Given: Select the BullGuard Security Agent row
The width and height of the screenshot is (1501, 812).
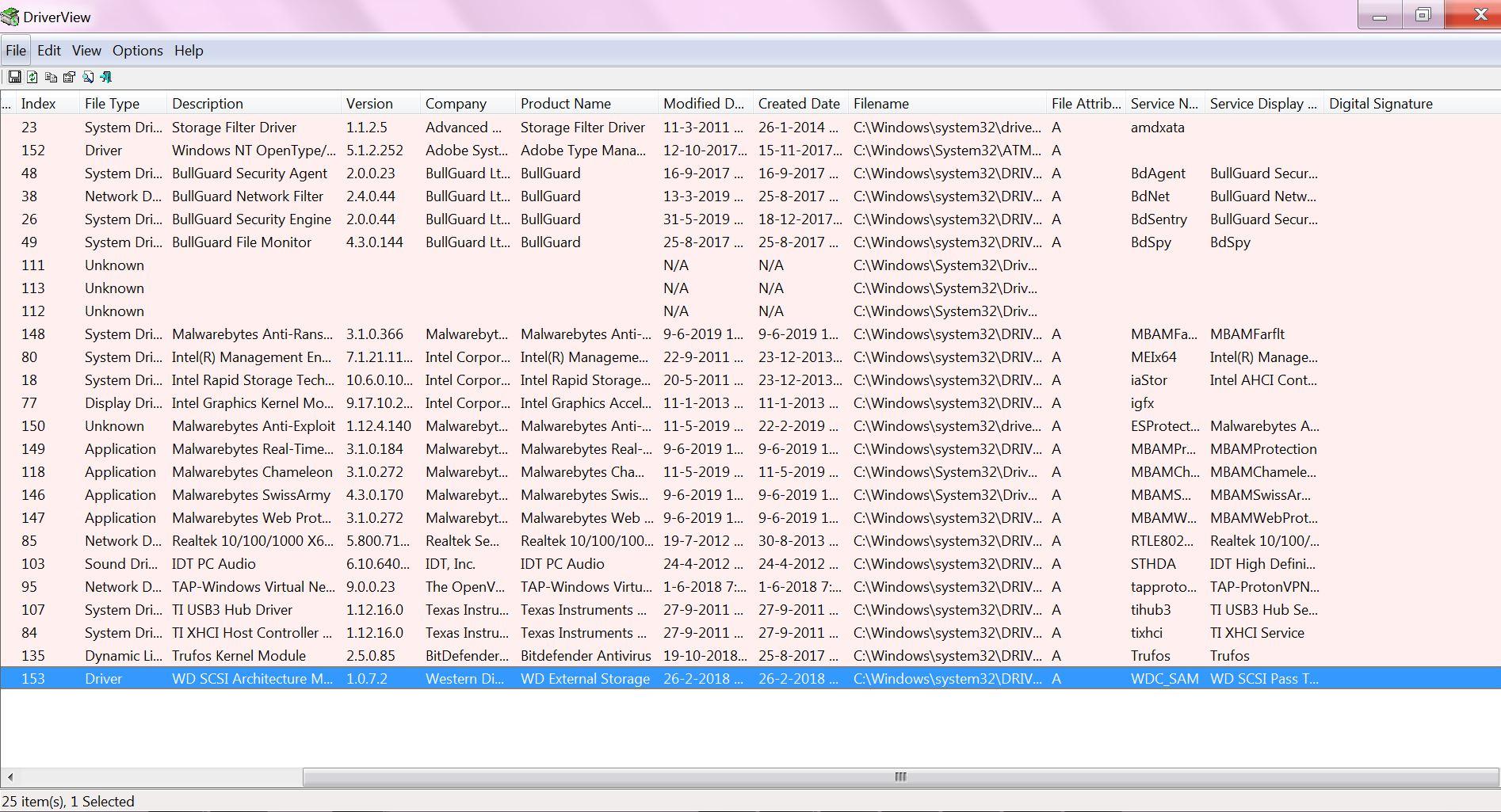Looking at the screenshot, I should click(750, 173).
